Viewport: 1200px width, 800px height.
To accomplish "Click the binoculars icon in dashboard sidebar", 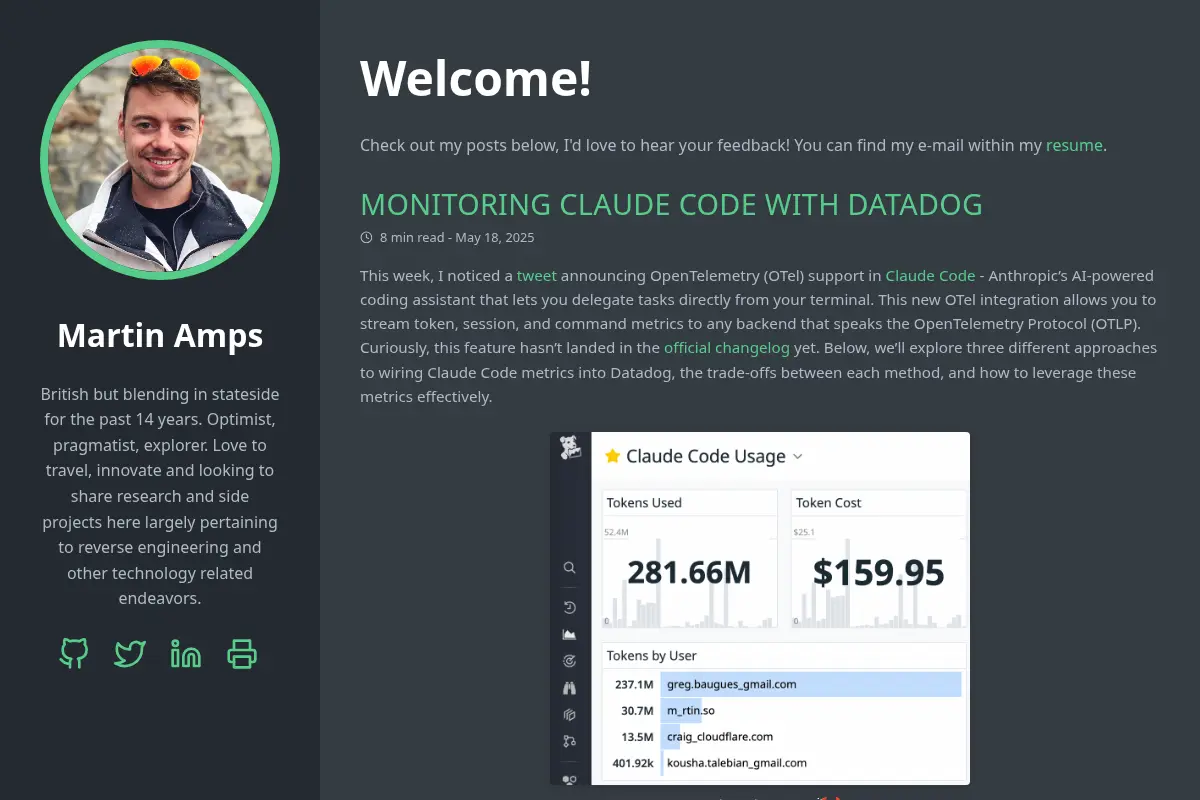I will click(569, 688).
